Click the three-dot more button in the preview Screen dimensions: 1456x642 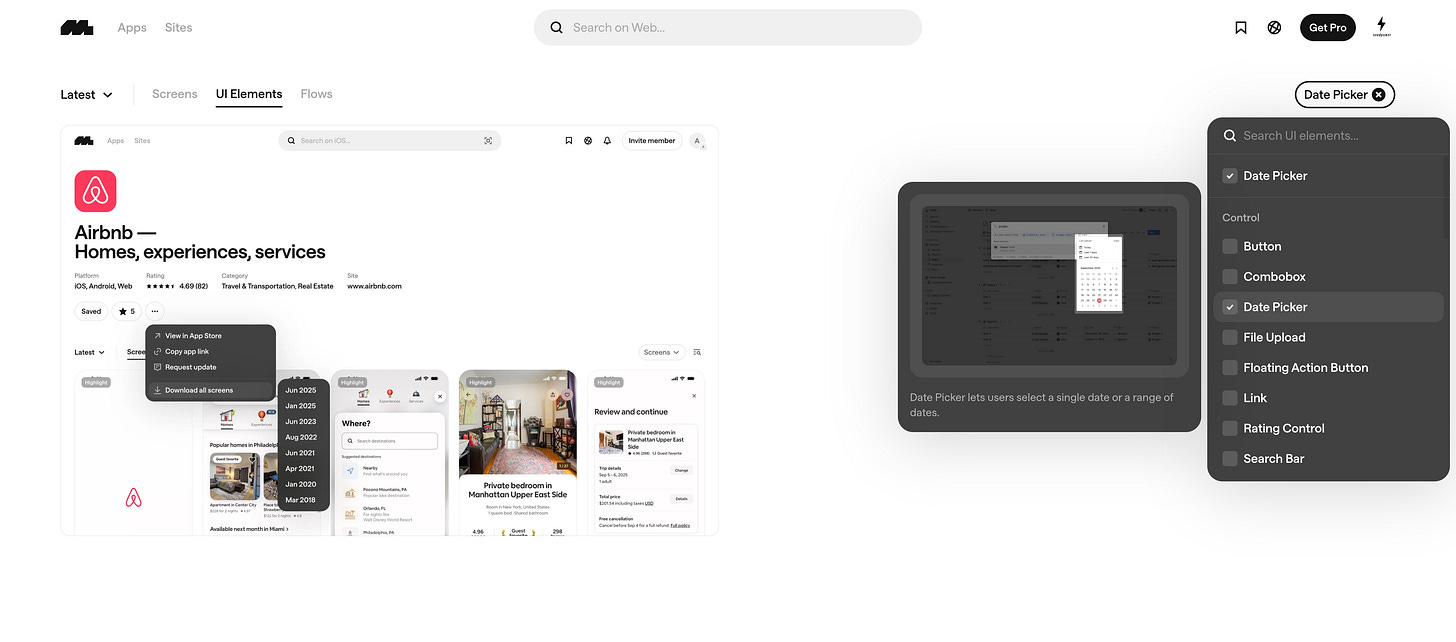(155, 311)
